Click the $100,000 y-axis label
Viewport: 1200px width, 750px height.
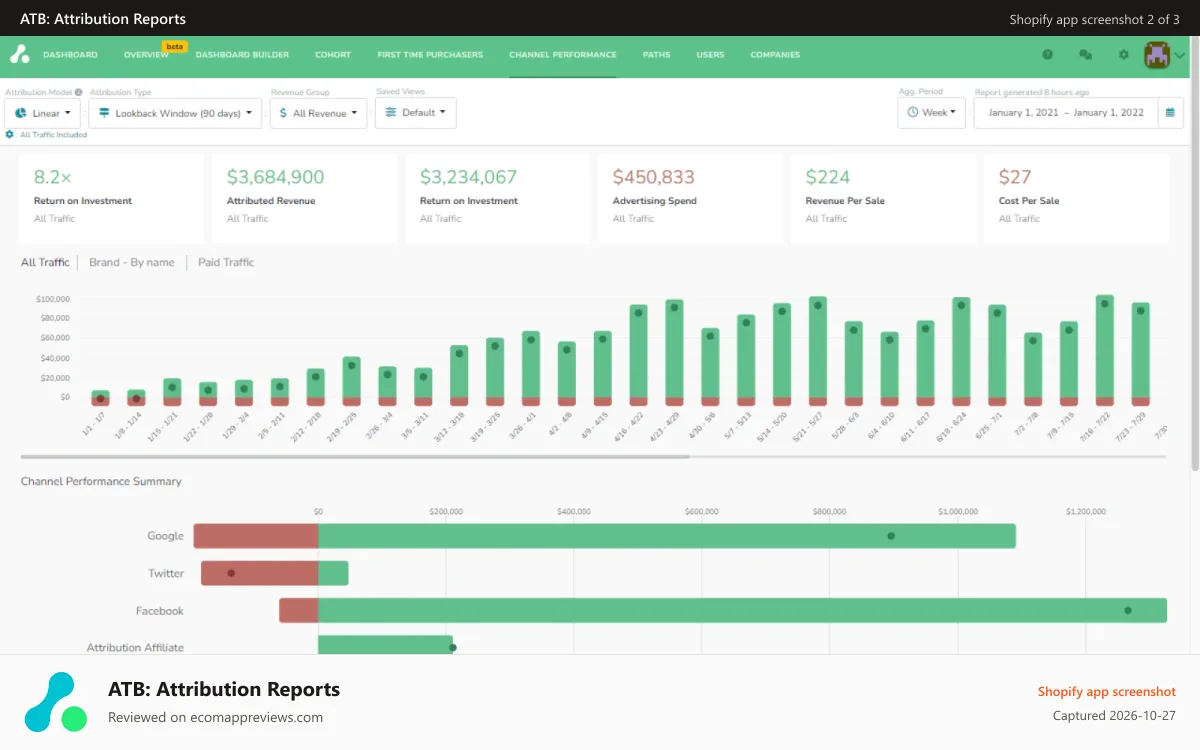click(x=52, y=299)
